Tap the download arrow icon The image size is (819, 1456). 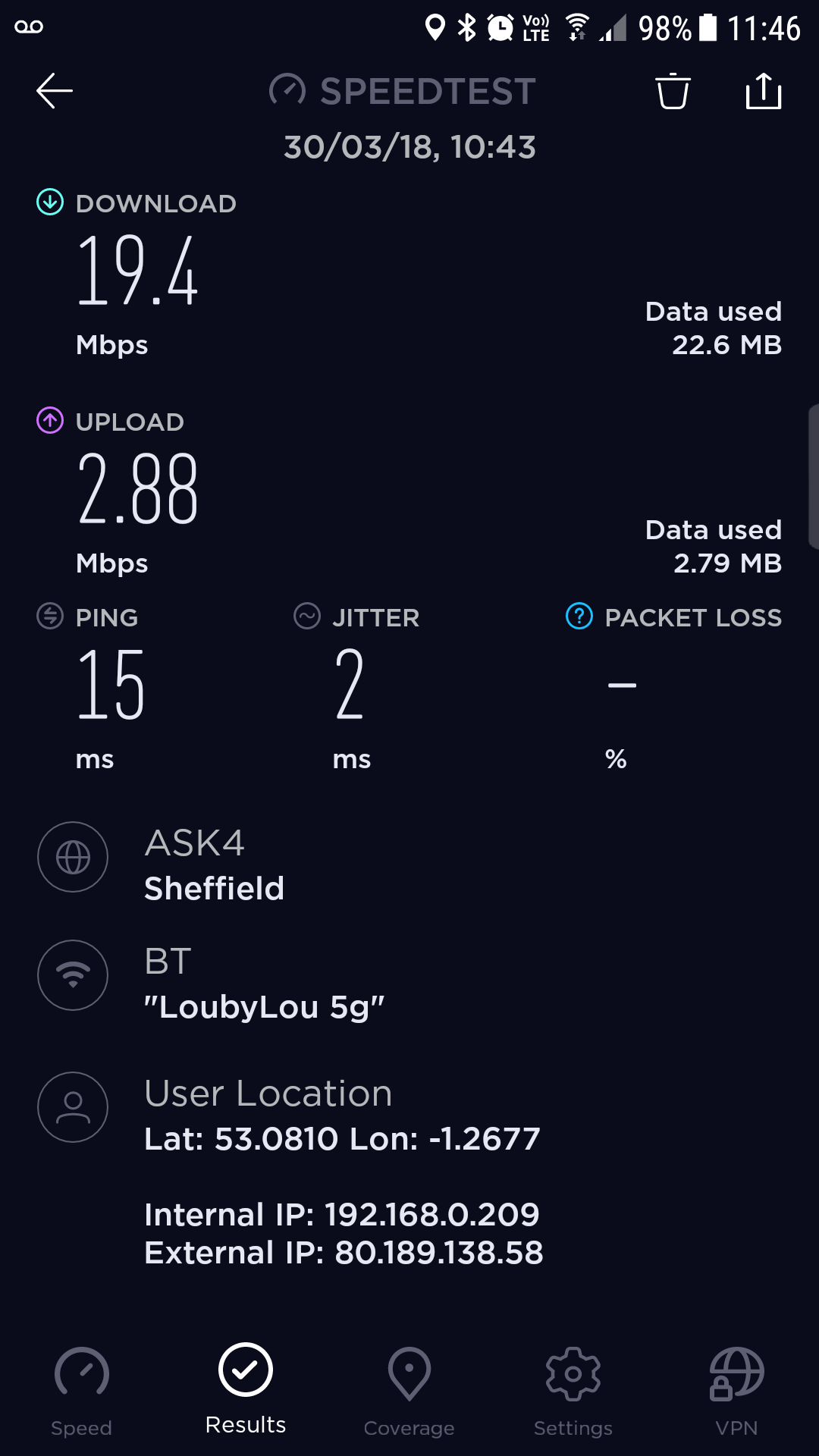50,202
